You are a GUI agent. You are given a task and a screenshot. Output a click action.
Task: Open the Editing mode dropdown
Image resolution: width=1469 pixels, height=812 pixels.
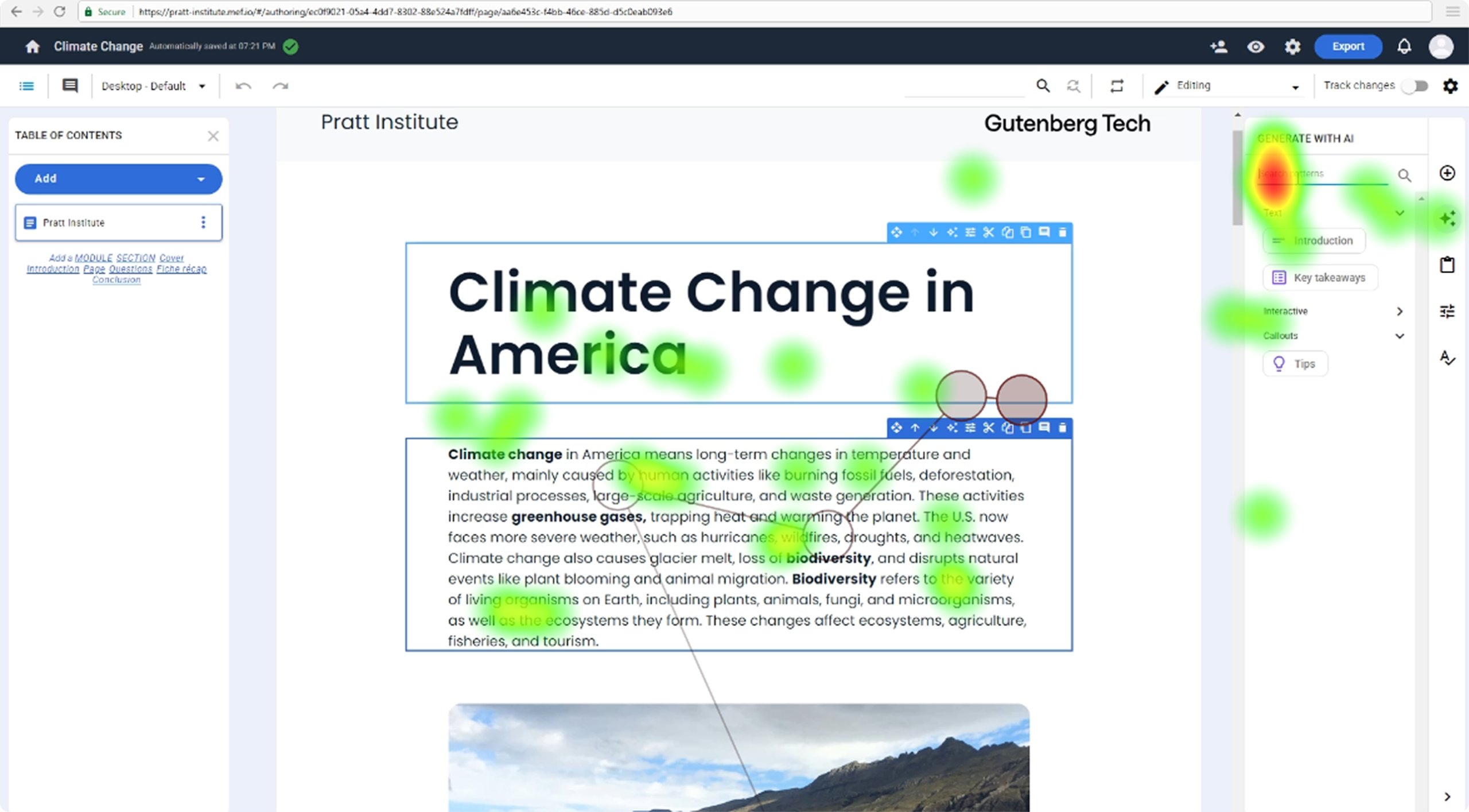(1228, 86)
